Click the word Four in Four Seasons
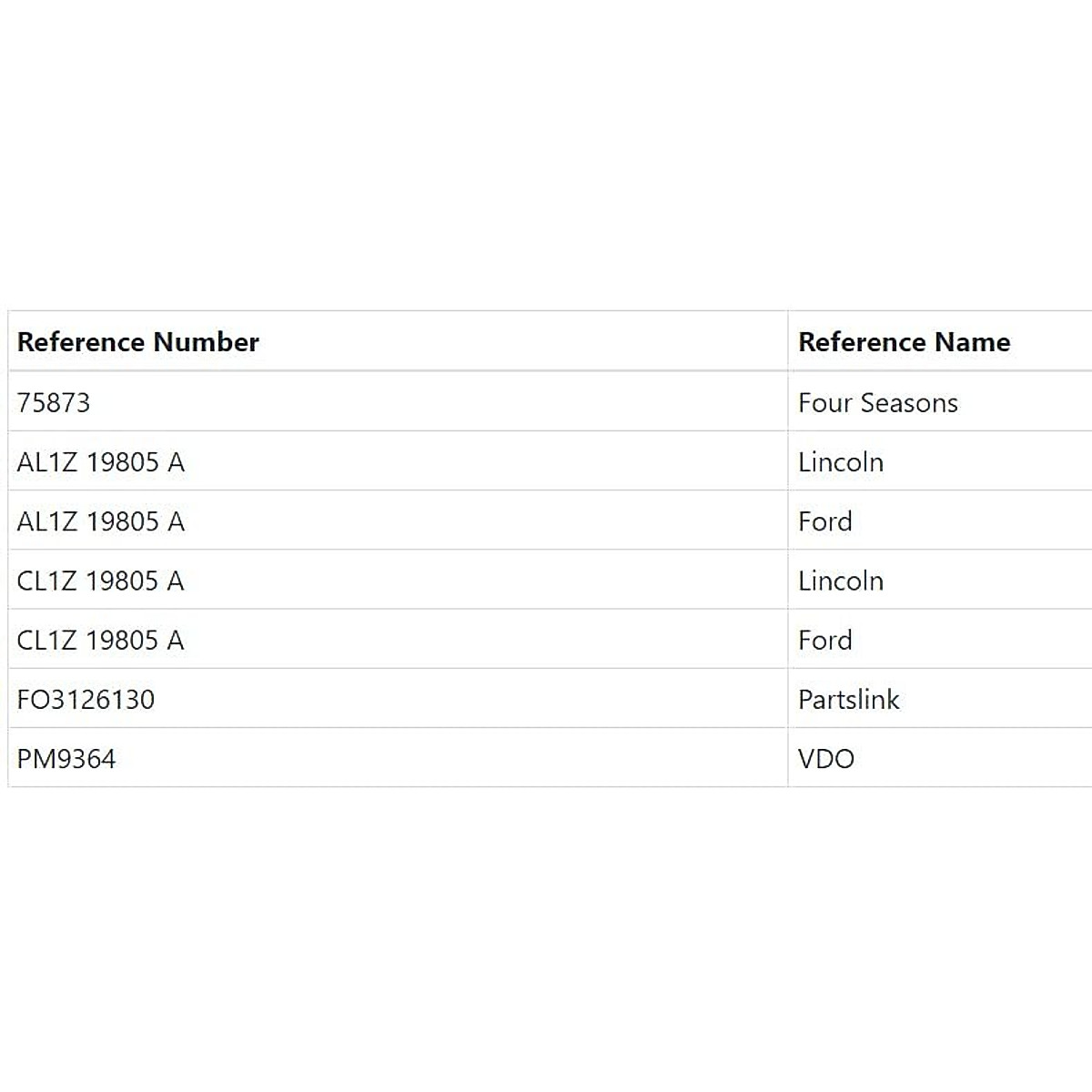Viewport: 1092px width, 1092px height. tap(825, 403)
